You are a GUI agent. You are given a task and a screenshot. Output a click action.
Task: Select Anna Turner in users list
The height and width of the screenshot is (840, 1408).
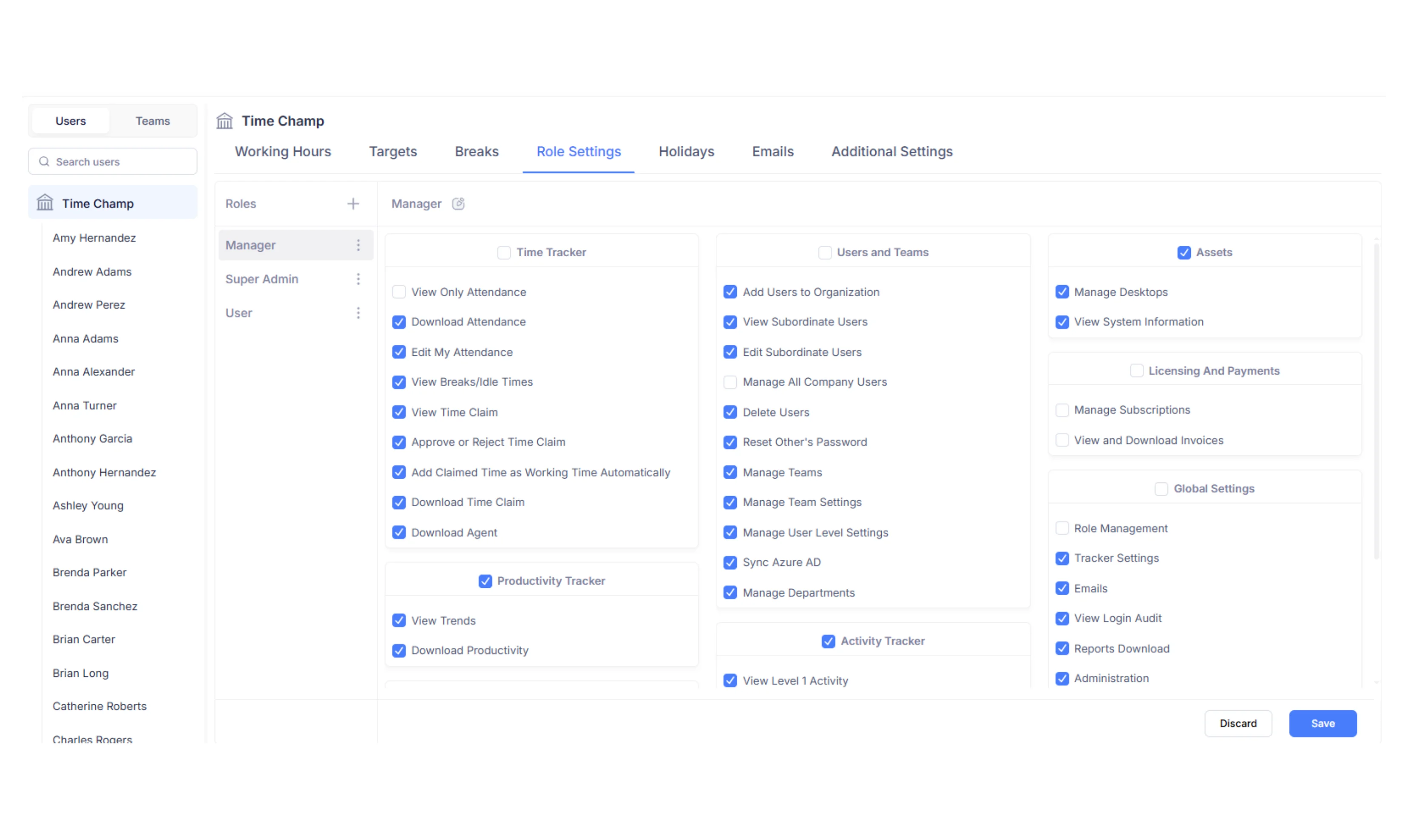[85, 405]
